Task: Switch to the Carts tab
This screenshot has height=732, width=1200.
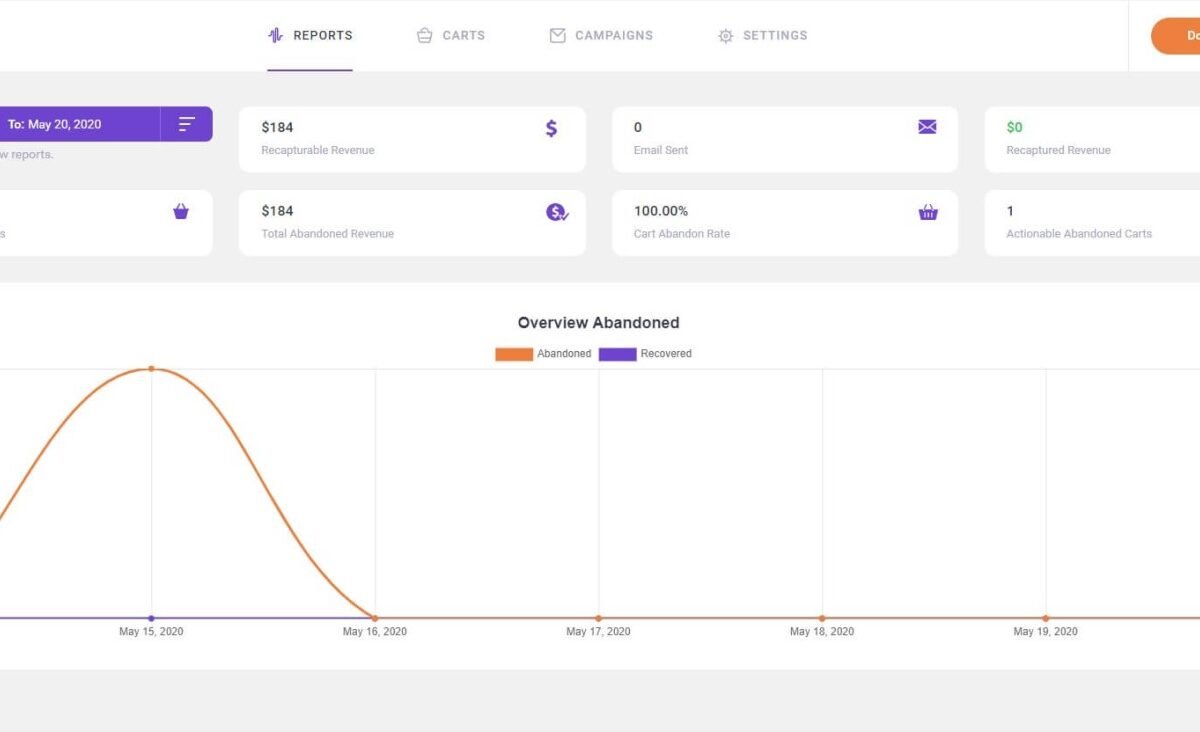Action: click(x=462, y=36)
